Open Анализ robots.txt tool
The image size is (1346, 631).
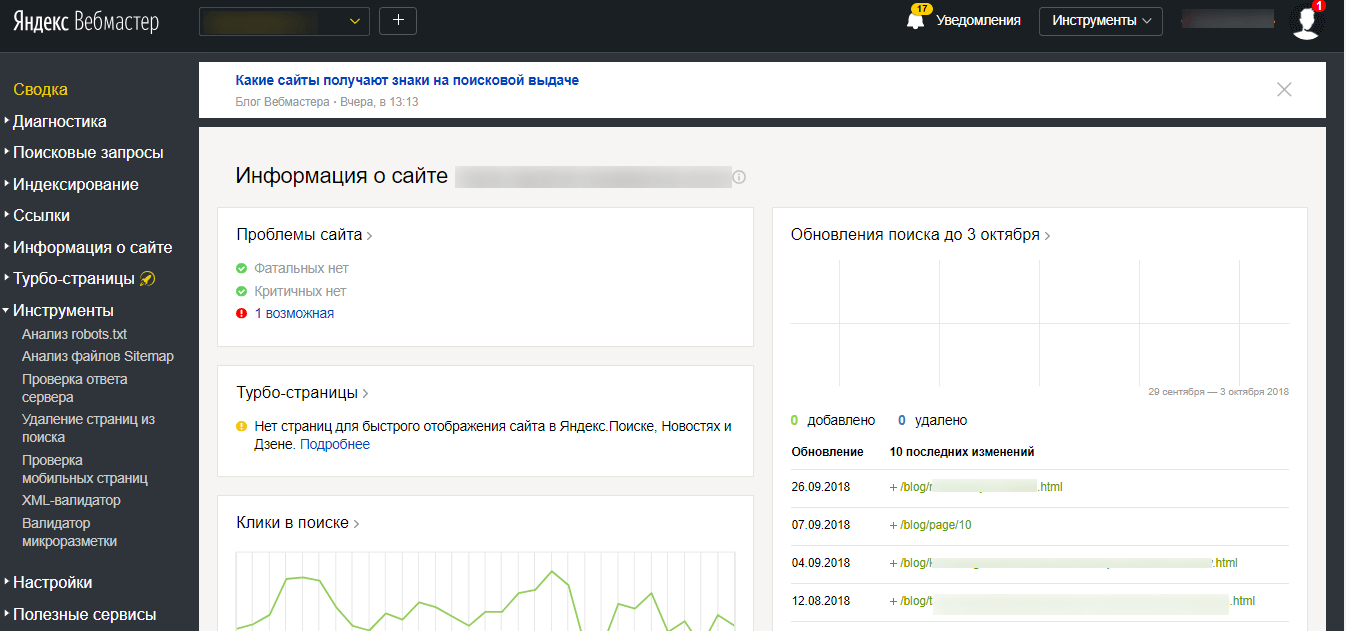(74, 334)
